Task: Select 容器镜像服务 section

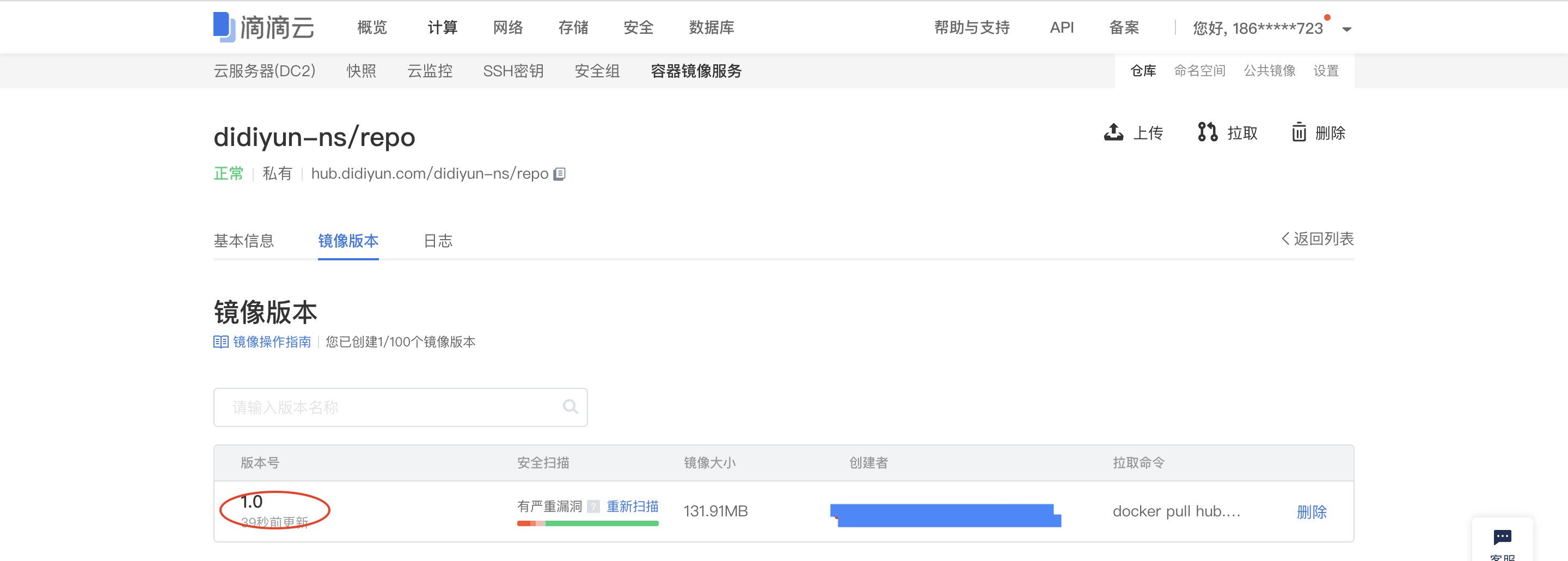Action: pos(696,71)
